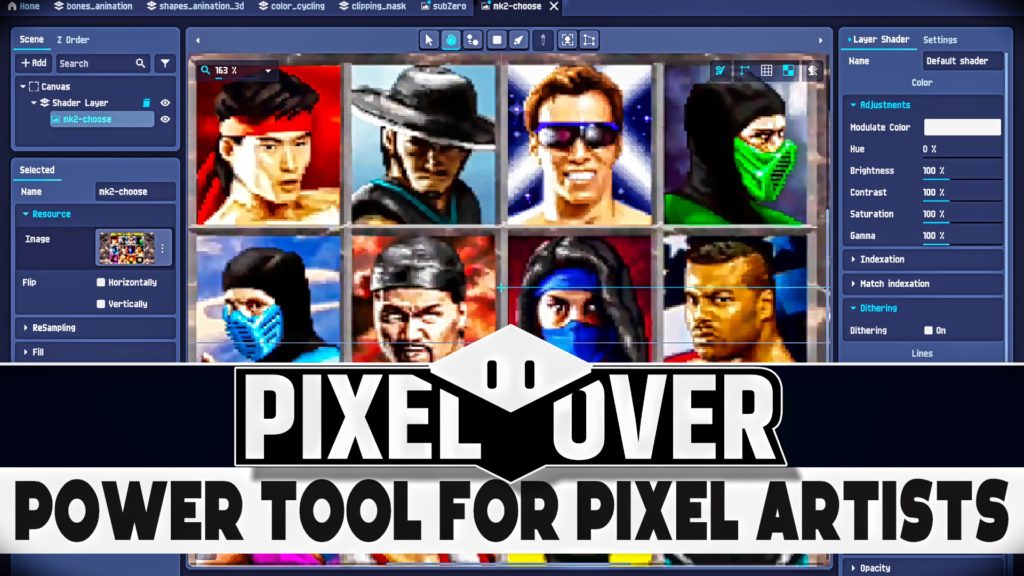Open the zoom percentage dropdown arrow
The width and height of the screenshot is (1024, 576).
[x=268, y=71]
